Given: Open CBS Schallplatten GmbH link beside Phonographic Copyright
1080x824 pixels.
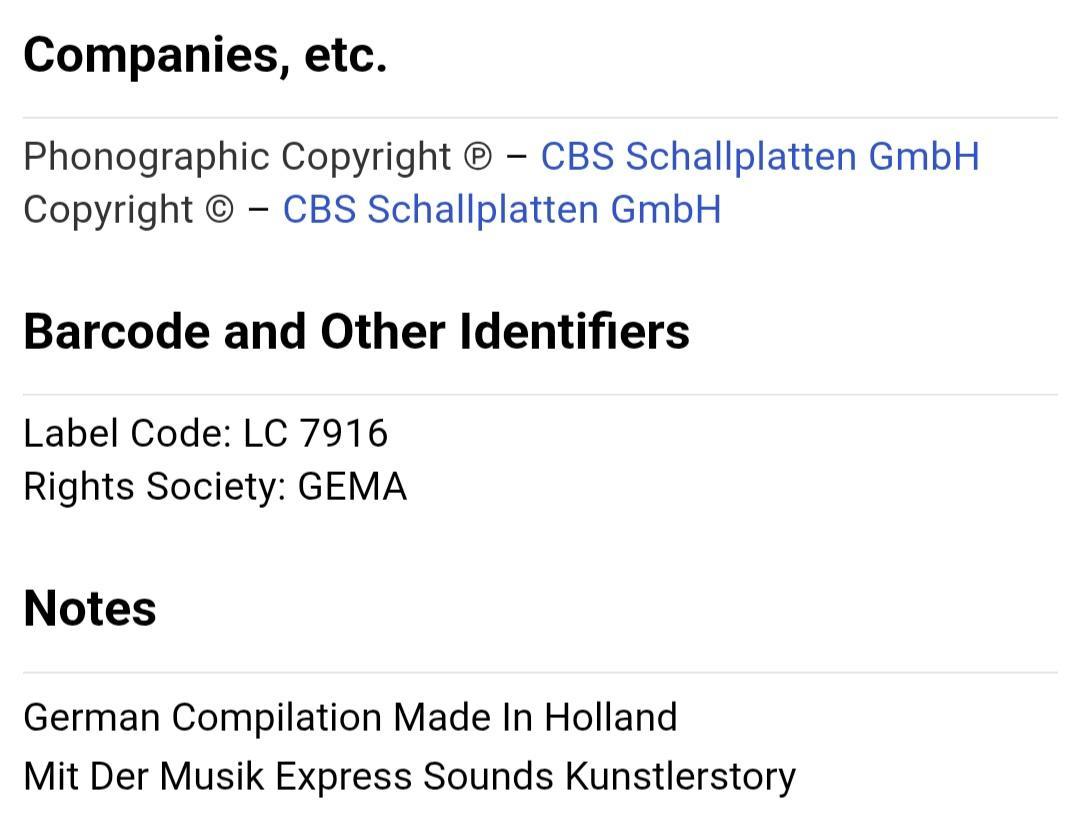Looking at the screenshot, I should tap(759, 157).
